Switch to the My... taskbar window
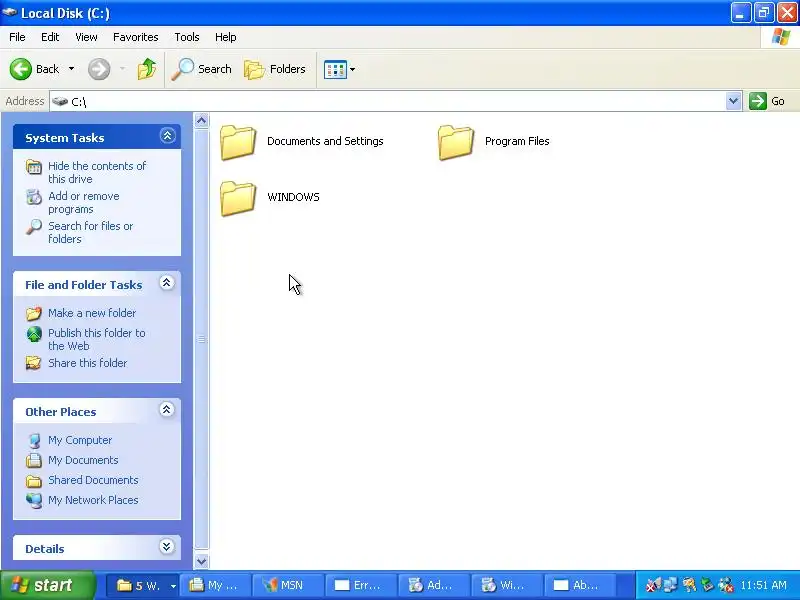Viewport: 800px width, 600px height. tap(215, 585)
